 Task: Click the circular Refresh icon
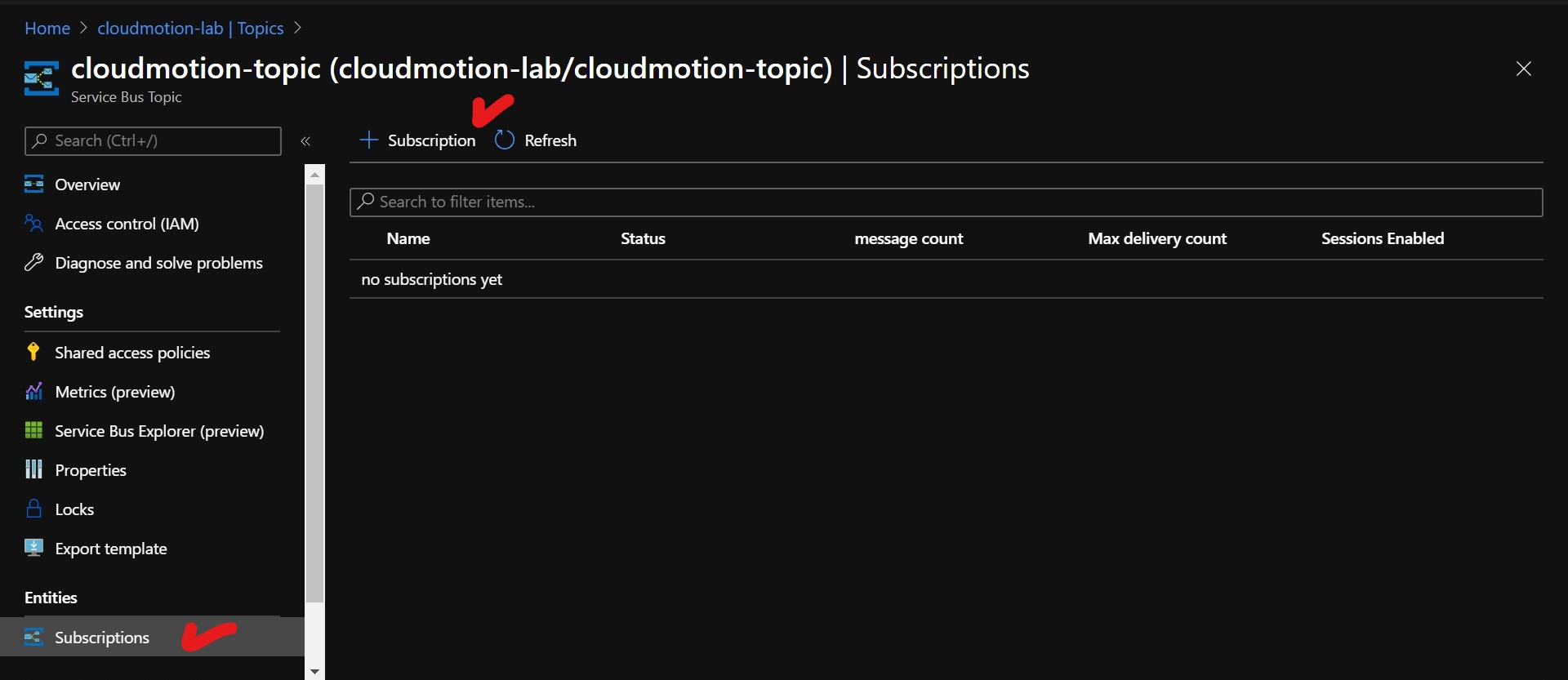(x=505, y=140)
